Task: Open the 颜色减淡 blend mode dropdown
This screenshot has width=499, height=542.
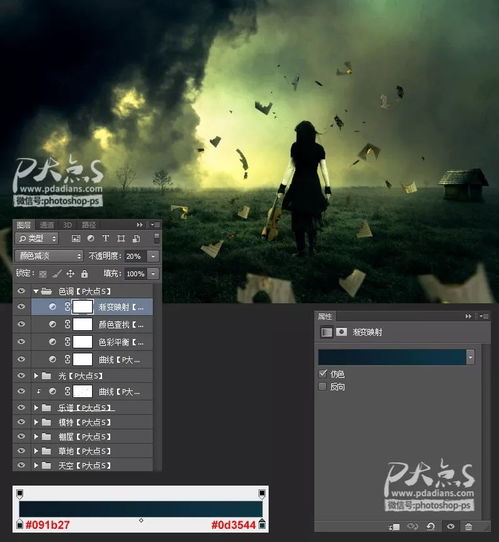Action: [x=49, y=256]
